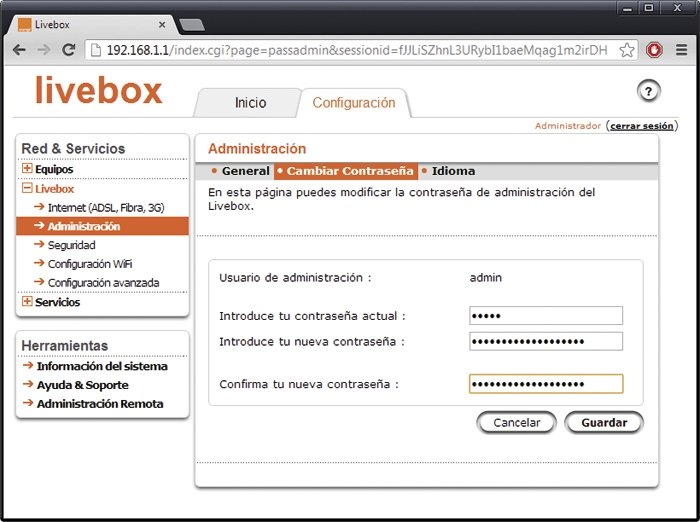The image size is (700, 522).
Task: Open Administración Remota
Action: coord(100,404)
